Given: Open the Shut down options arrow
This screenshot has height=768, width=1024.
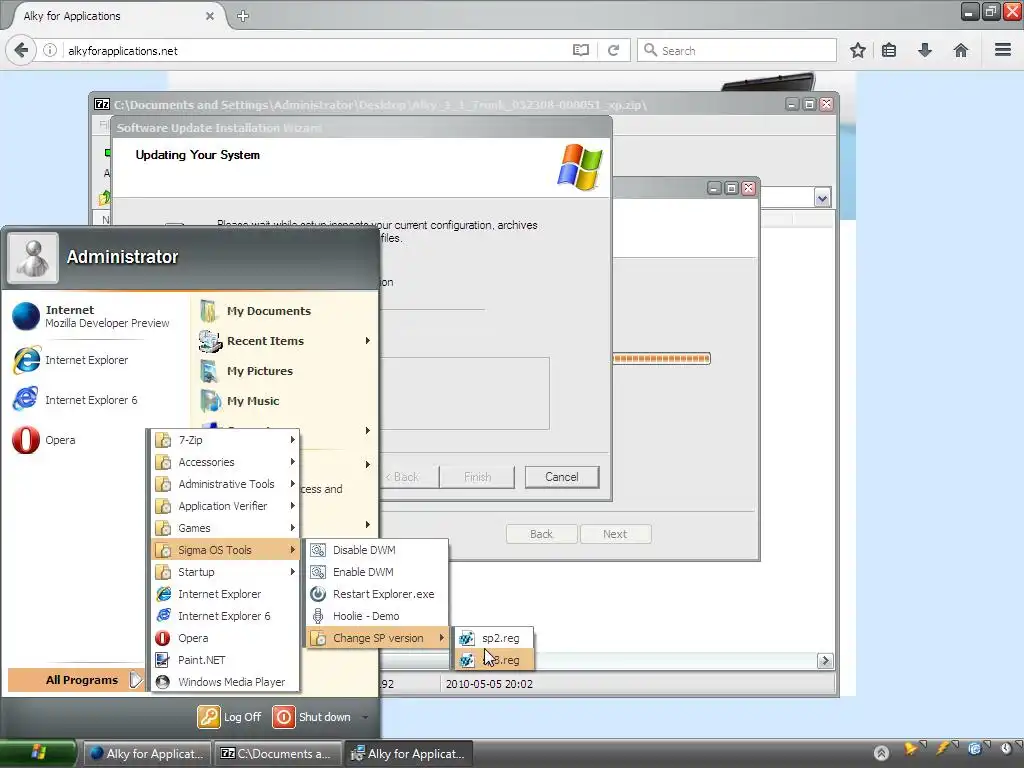Looking at the screenshot, I should pyautogui.click(x=365, y=717).
